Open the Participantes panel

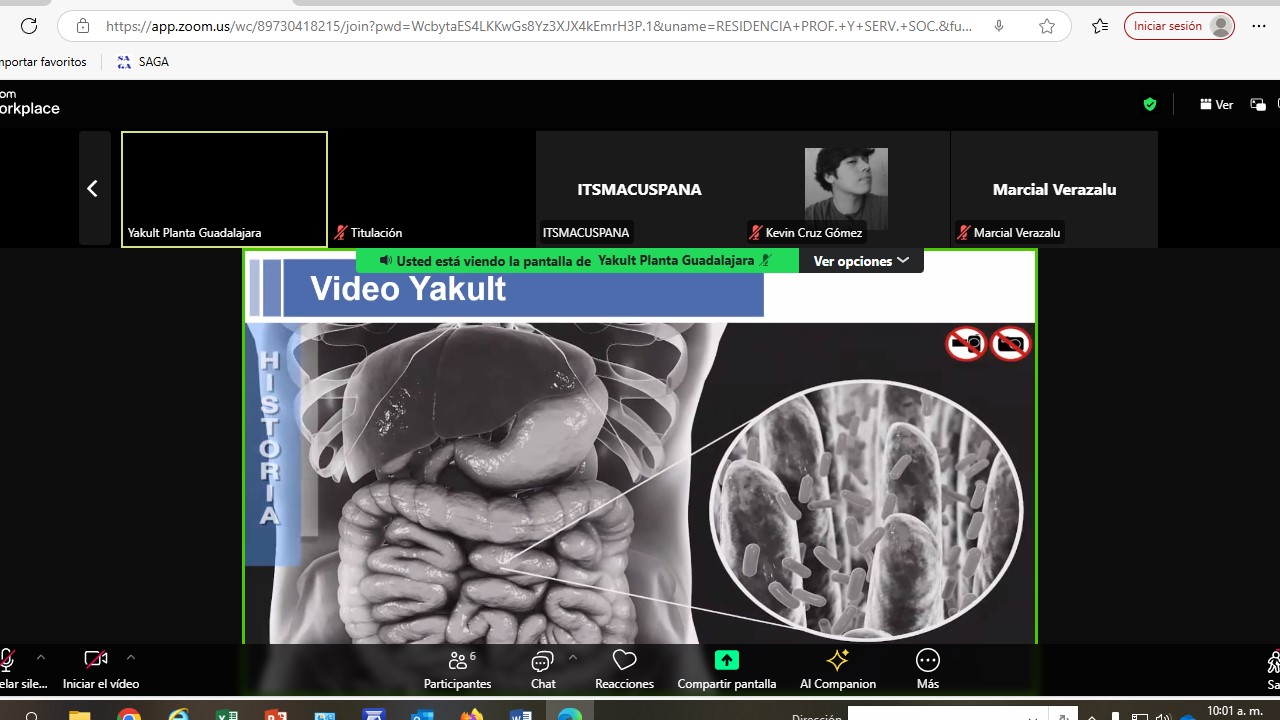(457, 670)
